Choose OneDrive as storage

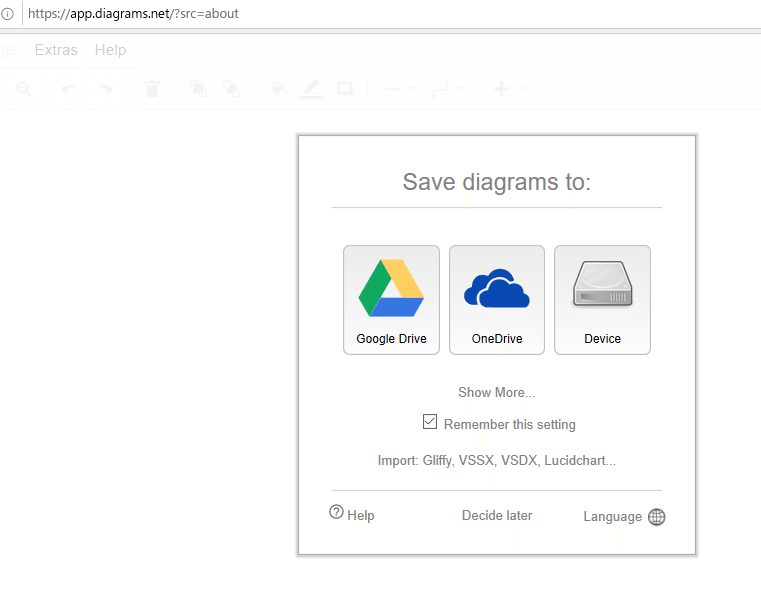pyautogui.click(x=496, y=300)
